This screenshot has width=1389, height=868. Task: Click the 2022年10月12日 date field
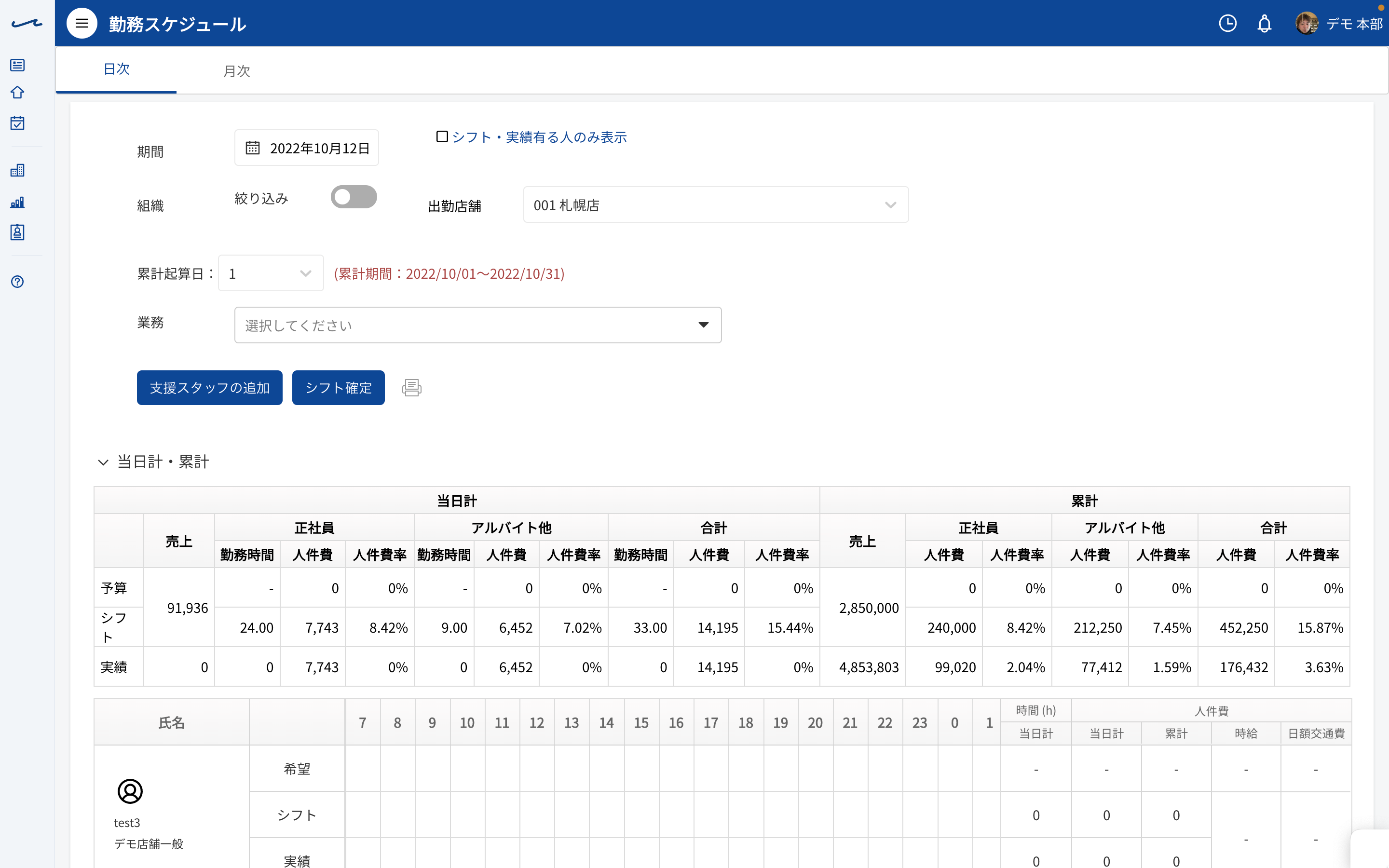(307, 148)
